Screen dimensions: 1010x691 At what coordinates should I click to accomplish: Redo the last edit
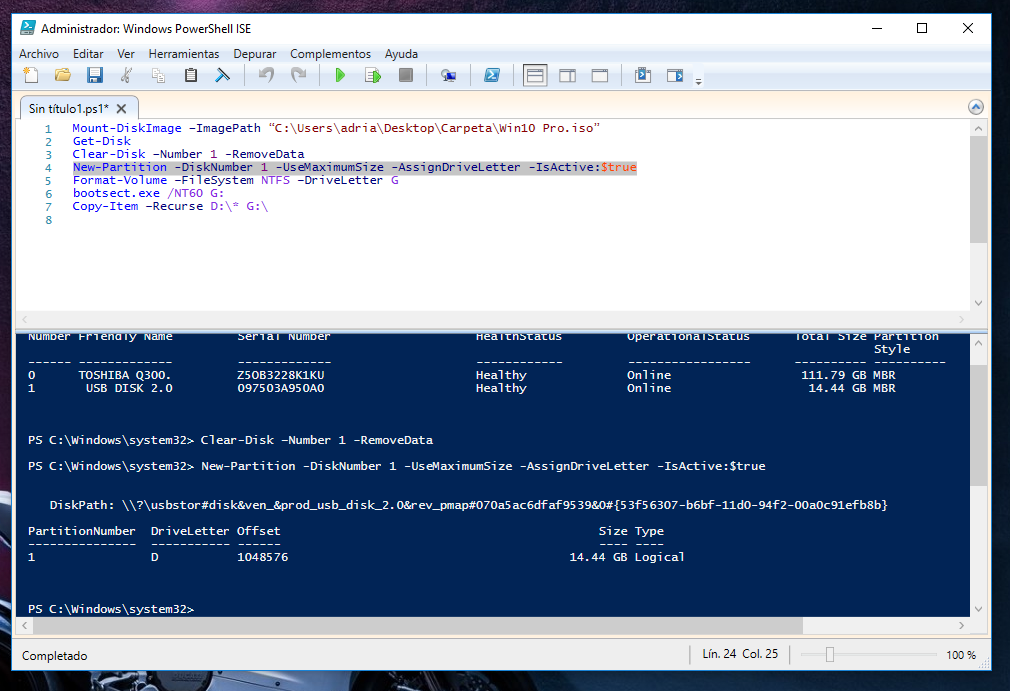[298, 75]
